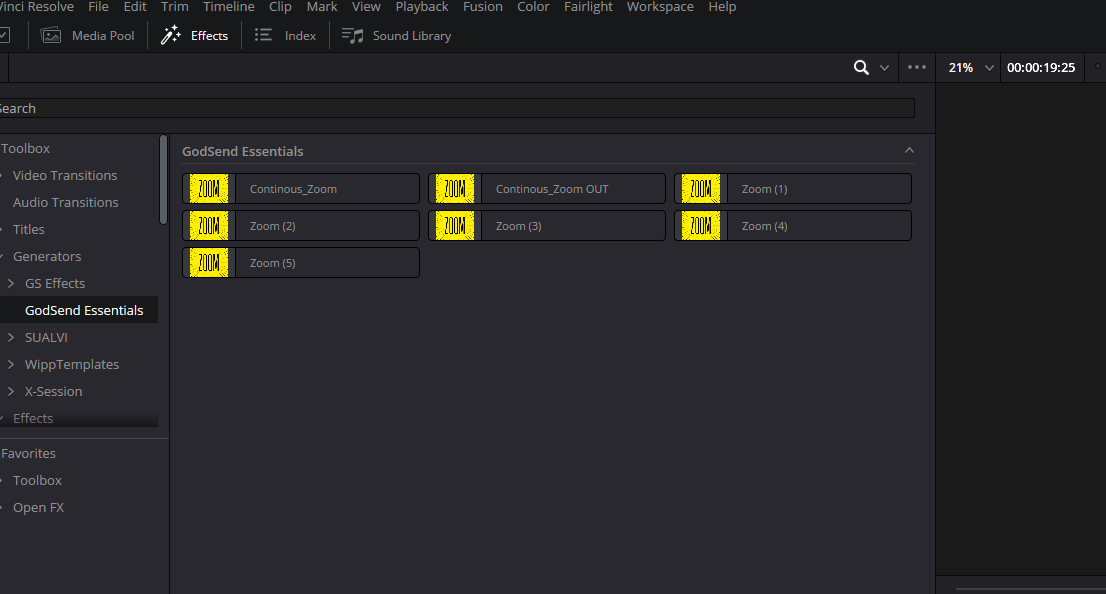
Task: Select Audio Transitions in the Toolbox
Action: click(x=65, y=202)
